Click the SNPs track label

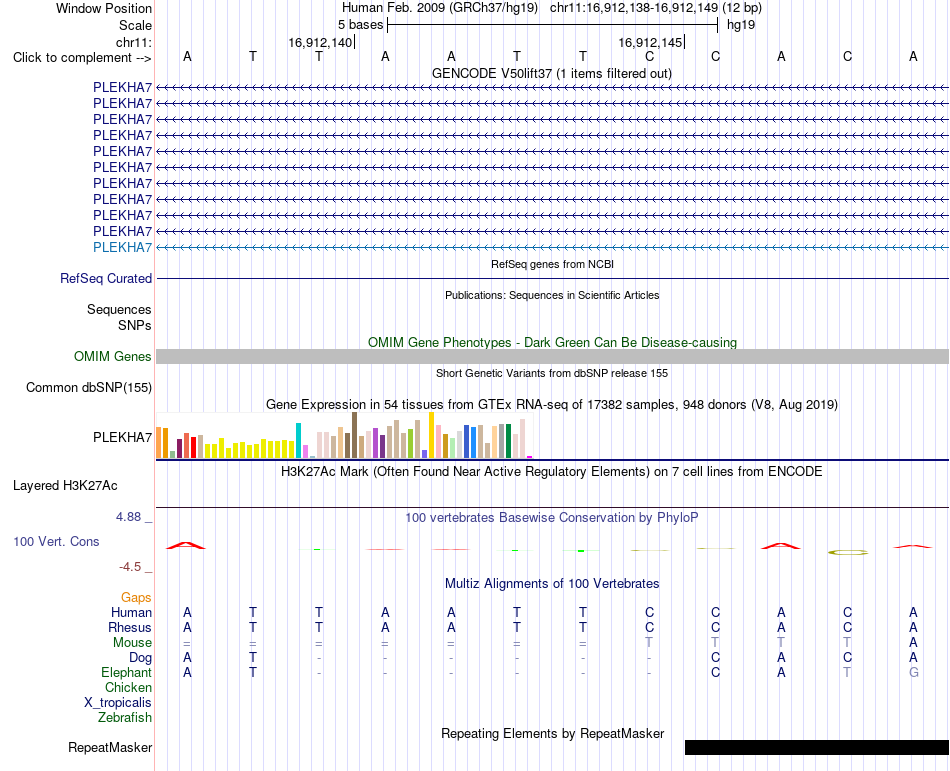pyautogui.click(x=135, y=325)
